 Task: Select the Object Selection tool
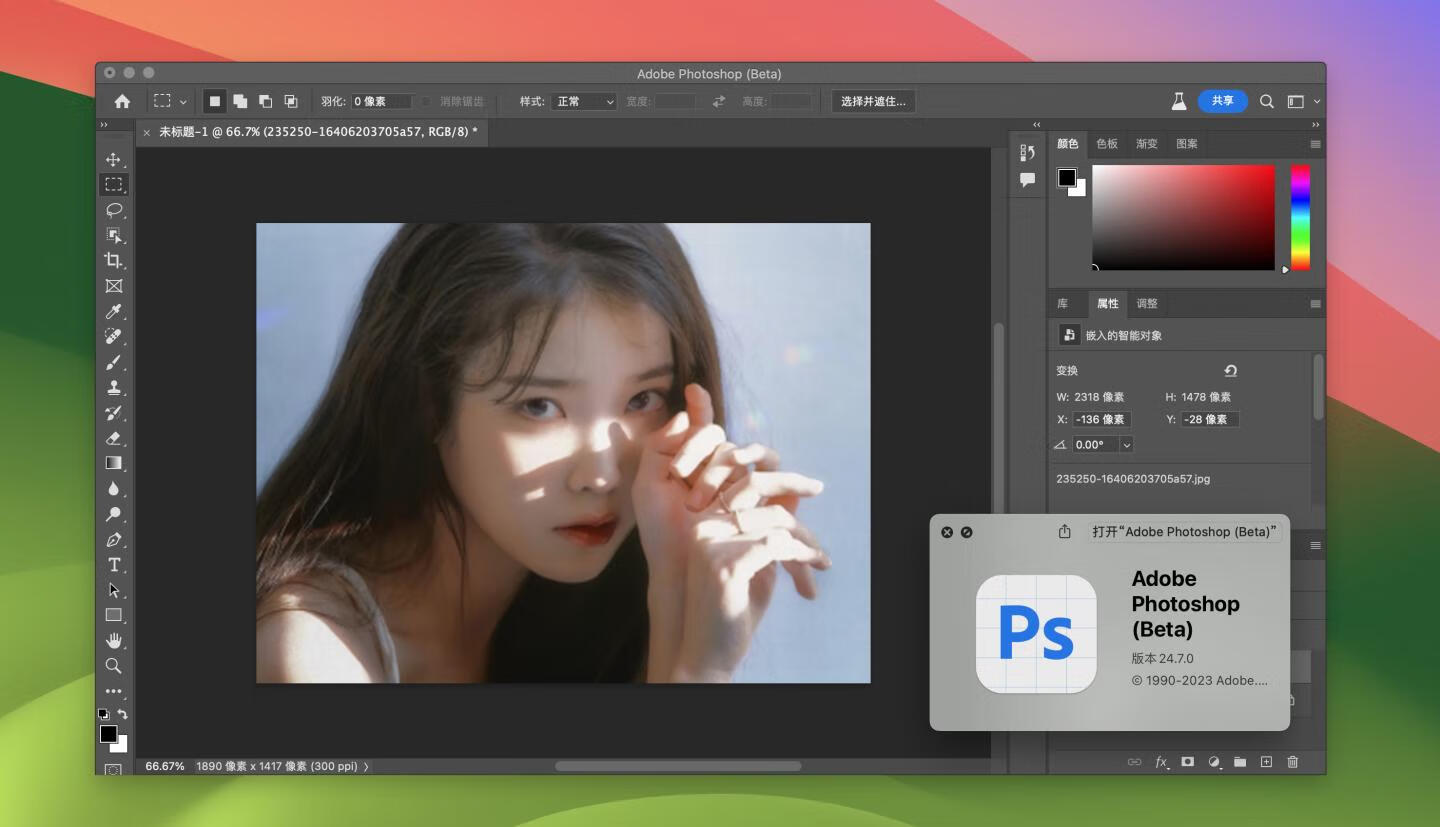[113, 235]
